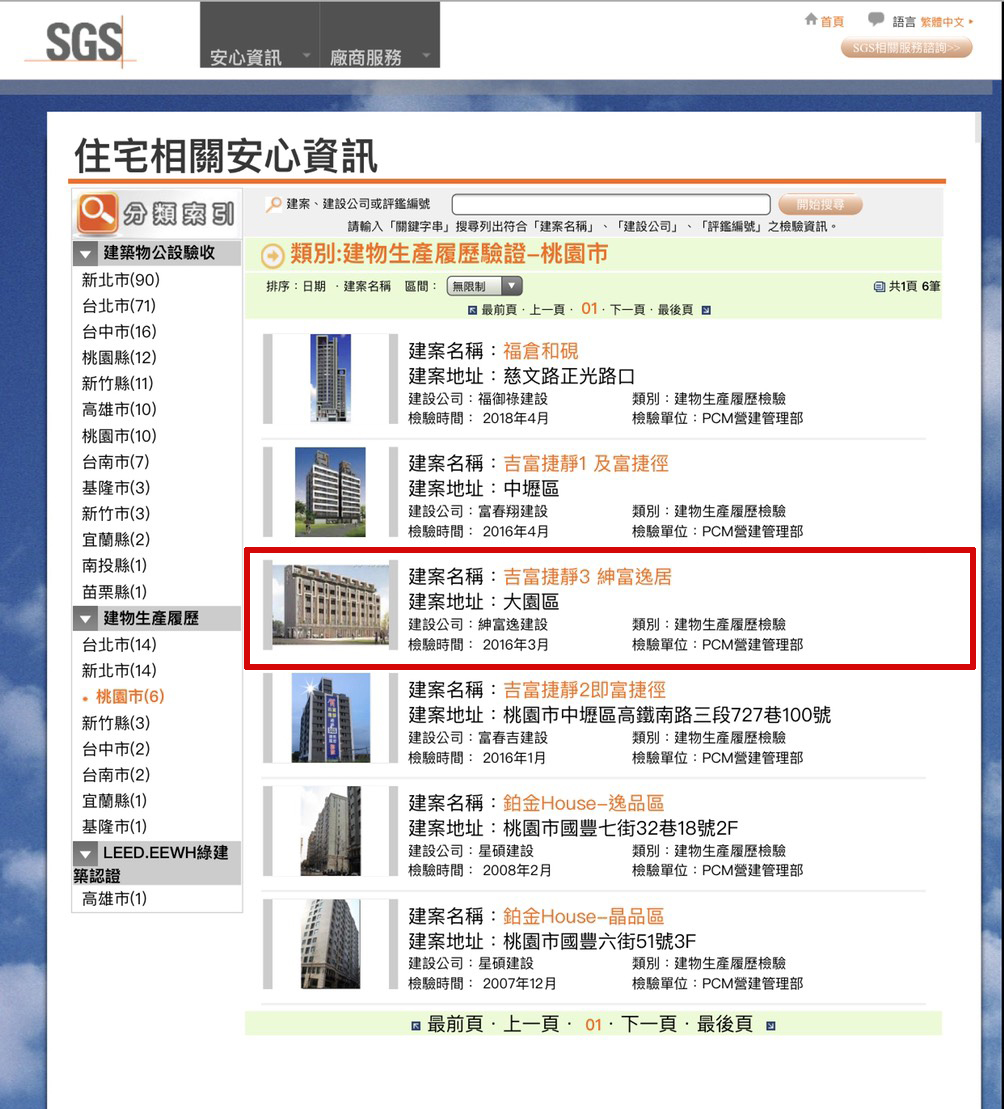1004x1109 pixels.
Task: Click the bottom last-page arrow icon
Action: point(771,1026)
